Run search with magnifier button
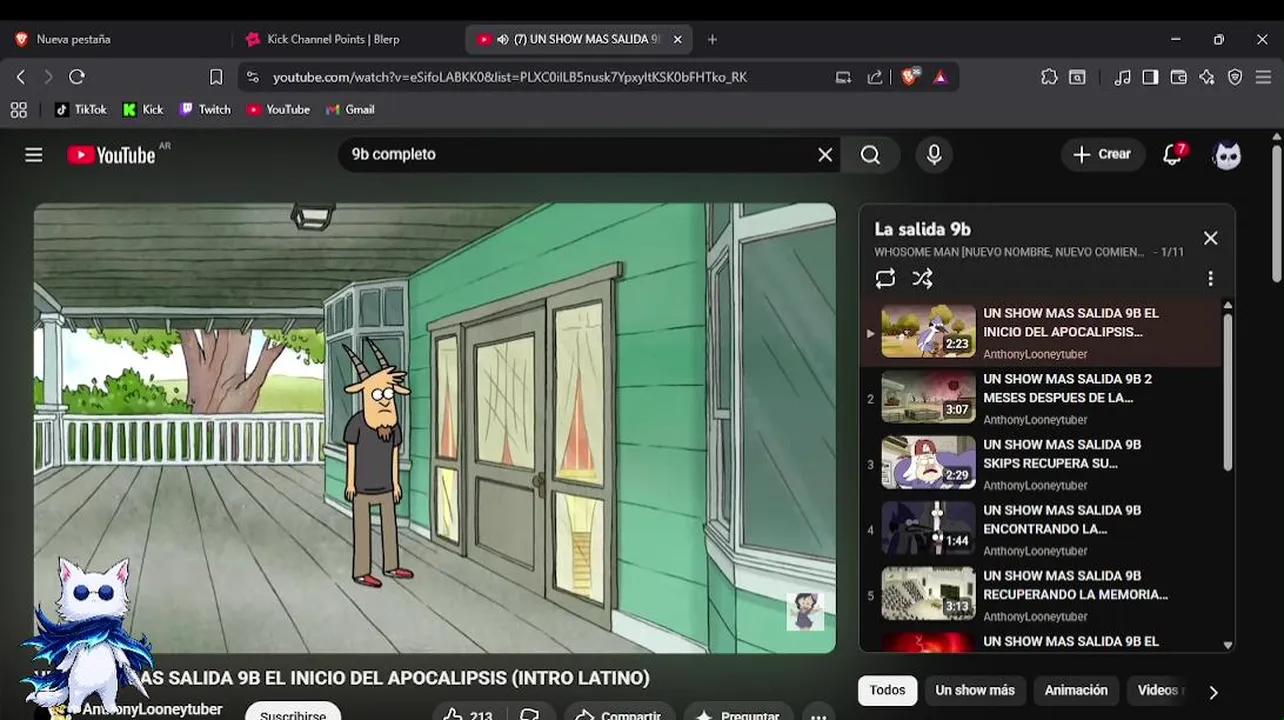 [x=870, y=155]
